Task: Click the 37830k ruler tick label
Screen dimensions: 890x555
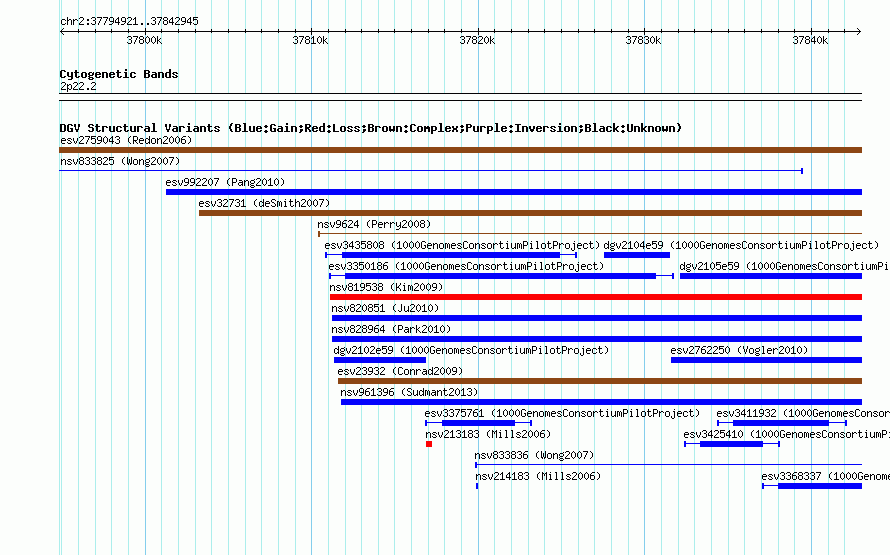Action: [x=644, y=40]
